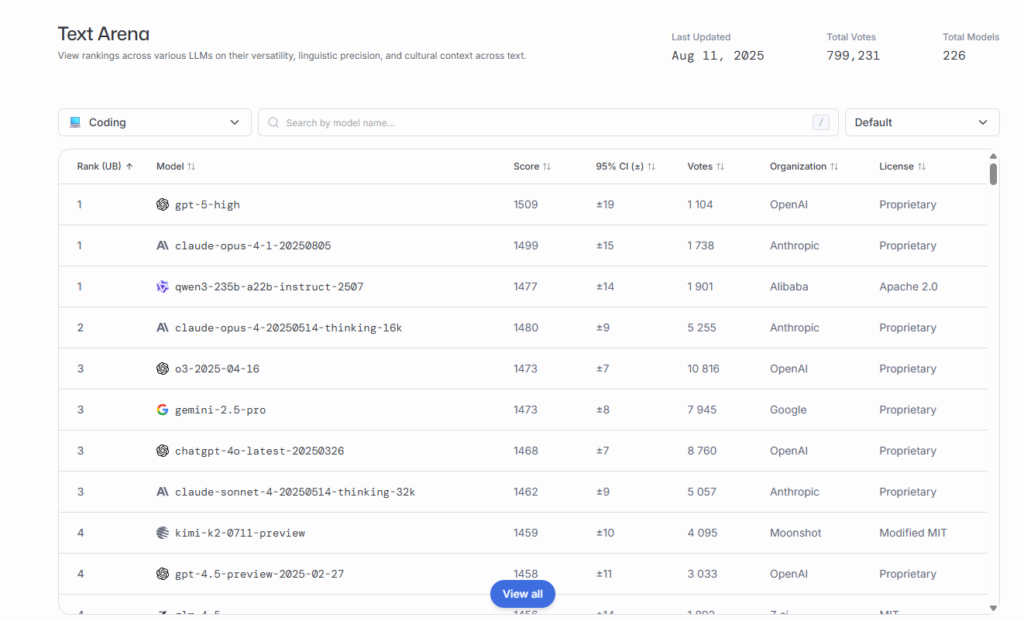Image resolution: width=1024 pixels, height=621 pixels.
Task: Click the laptop icon in Coding dropdown
Action: [75, 122]
